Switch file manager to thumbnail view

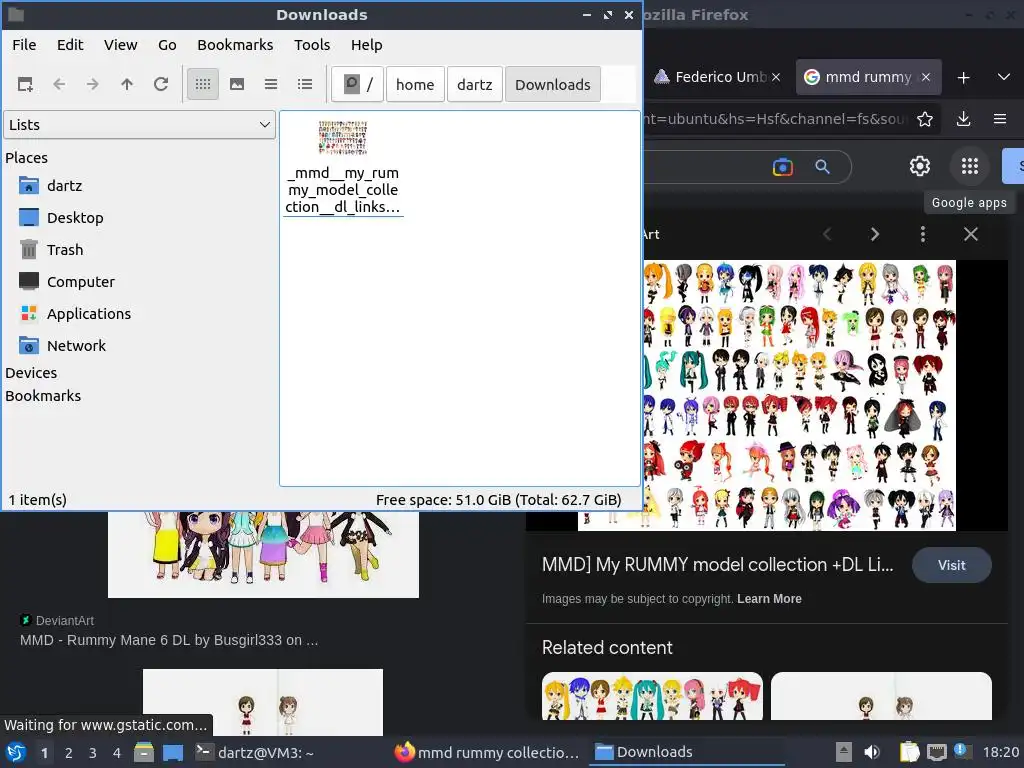pos(237,84)
